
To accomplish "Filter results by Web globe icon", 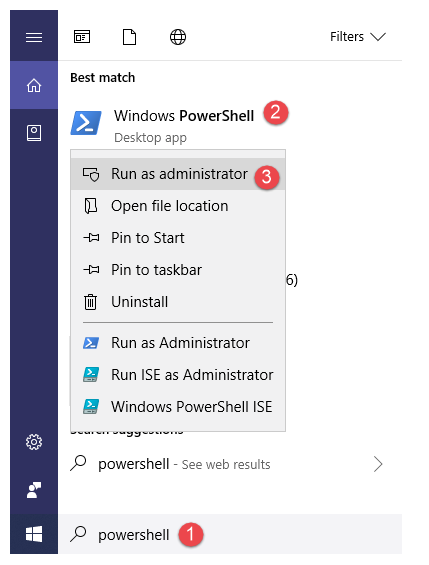I will pyautogui.click(x=178, y=37).
